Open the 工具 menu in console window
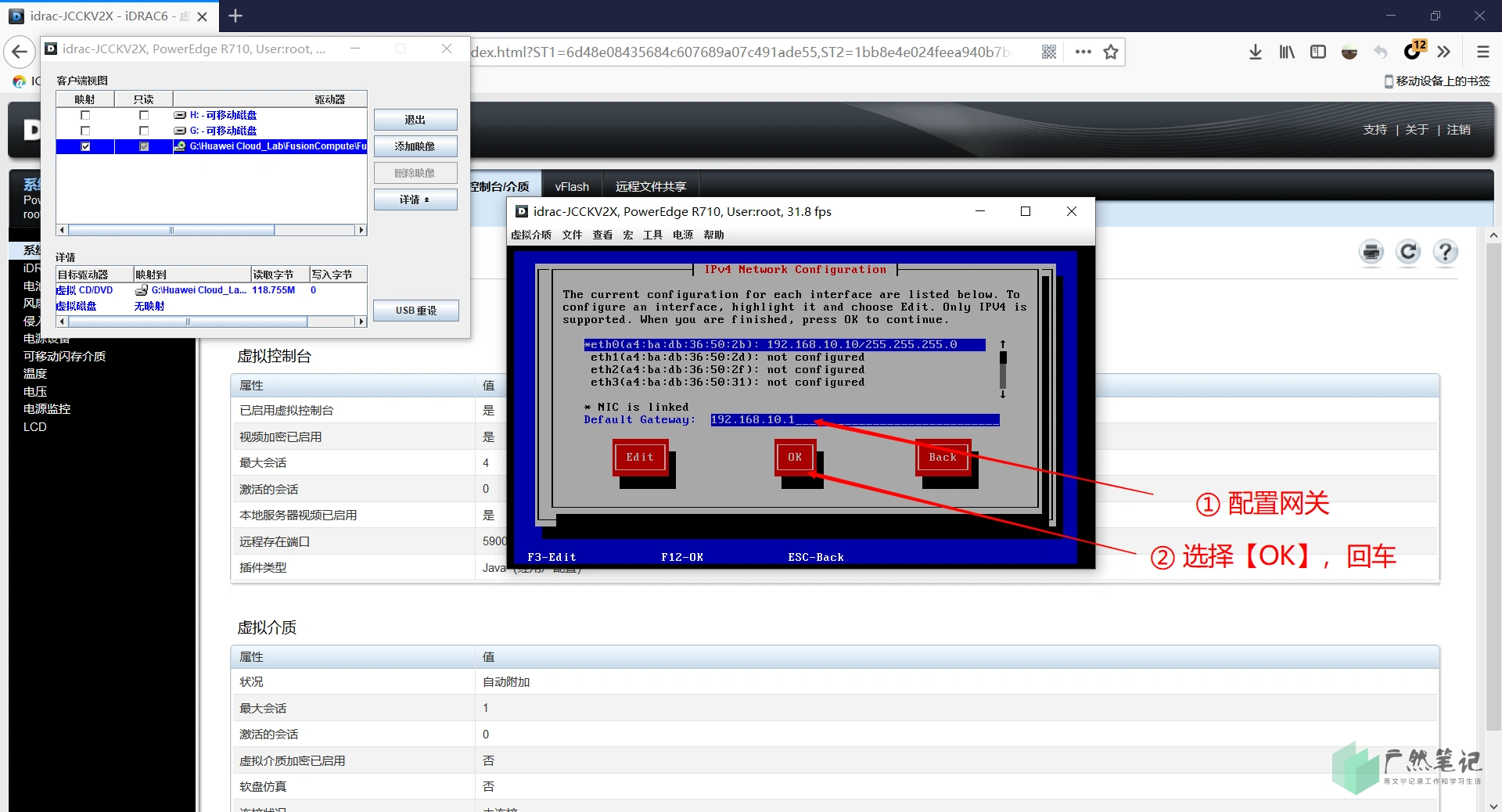Screen dimensions: 1502x812 pos(652,235)
